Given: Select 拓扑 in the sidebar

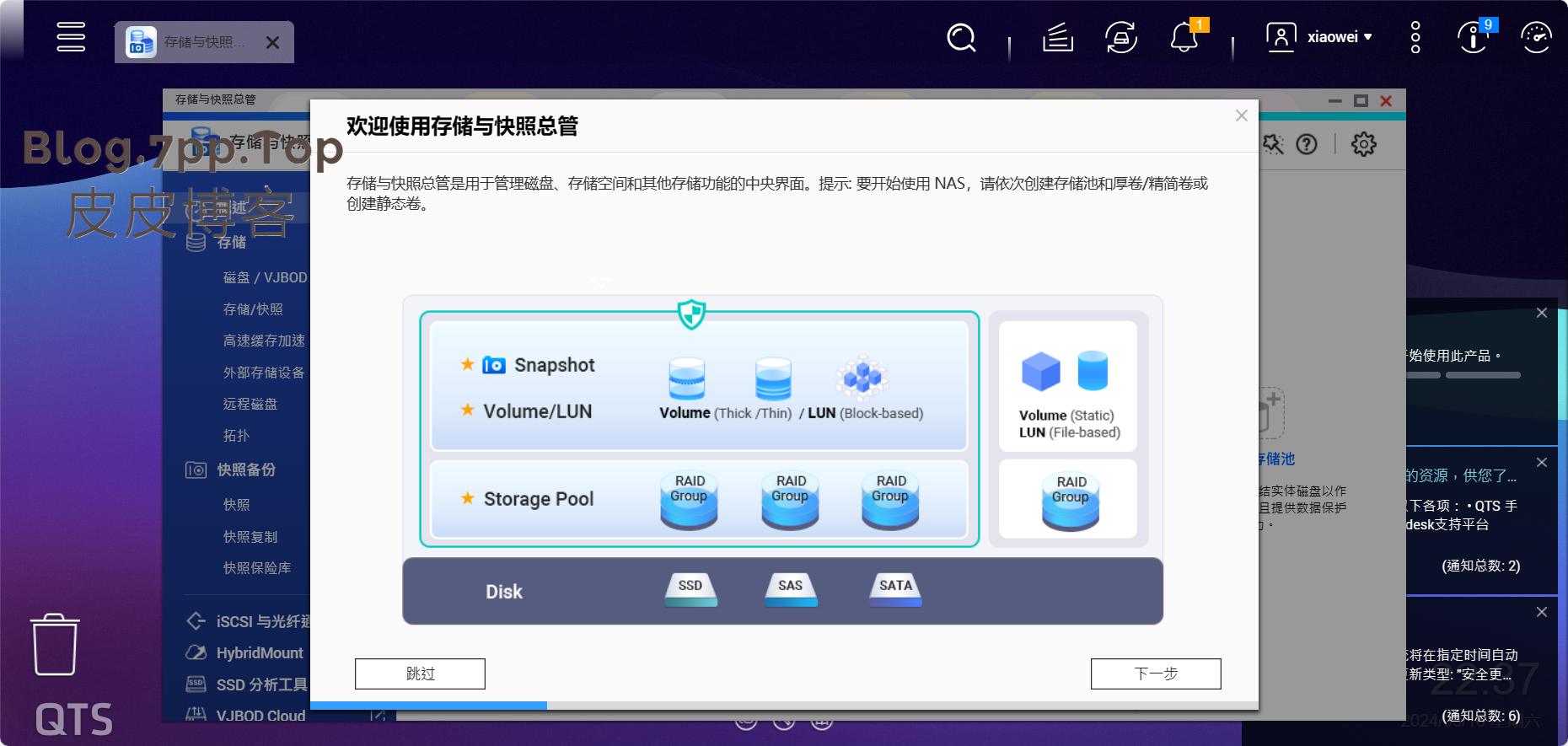Looking at the screenshot, I should 236,436.
